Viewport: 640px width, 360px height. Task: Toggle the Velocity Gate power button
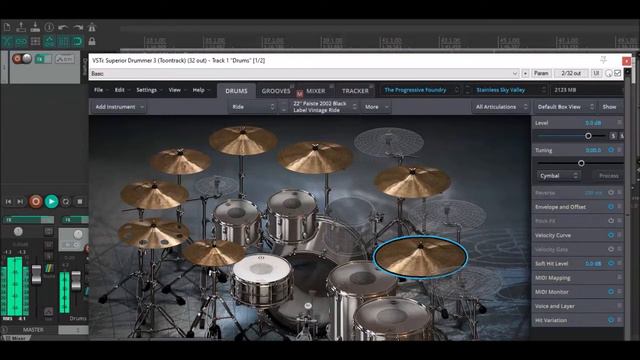(611, 249)
